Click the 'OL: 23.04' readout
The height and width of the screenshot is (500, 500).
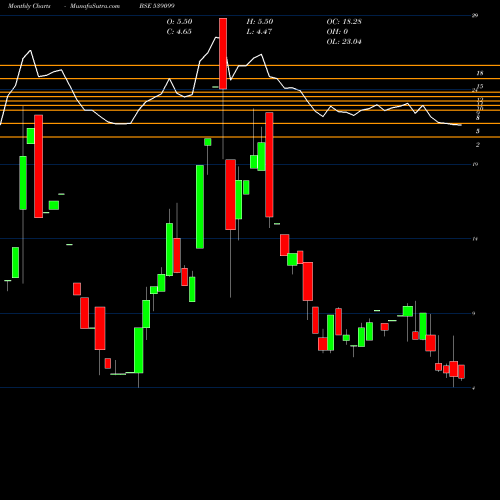tap(344, 42)
